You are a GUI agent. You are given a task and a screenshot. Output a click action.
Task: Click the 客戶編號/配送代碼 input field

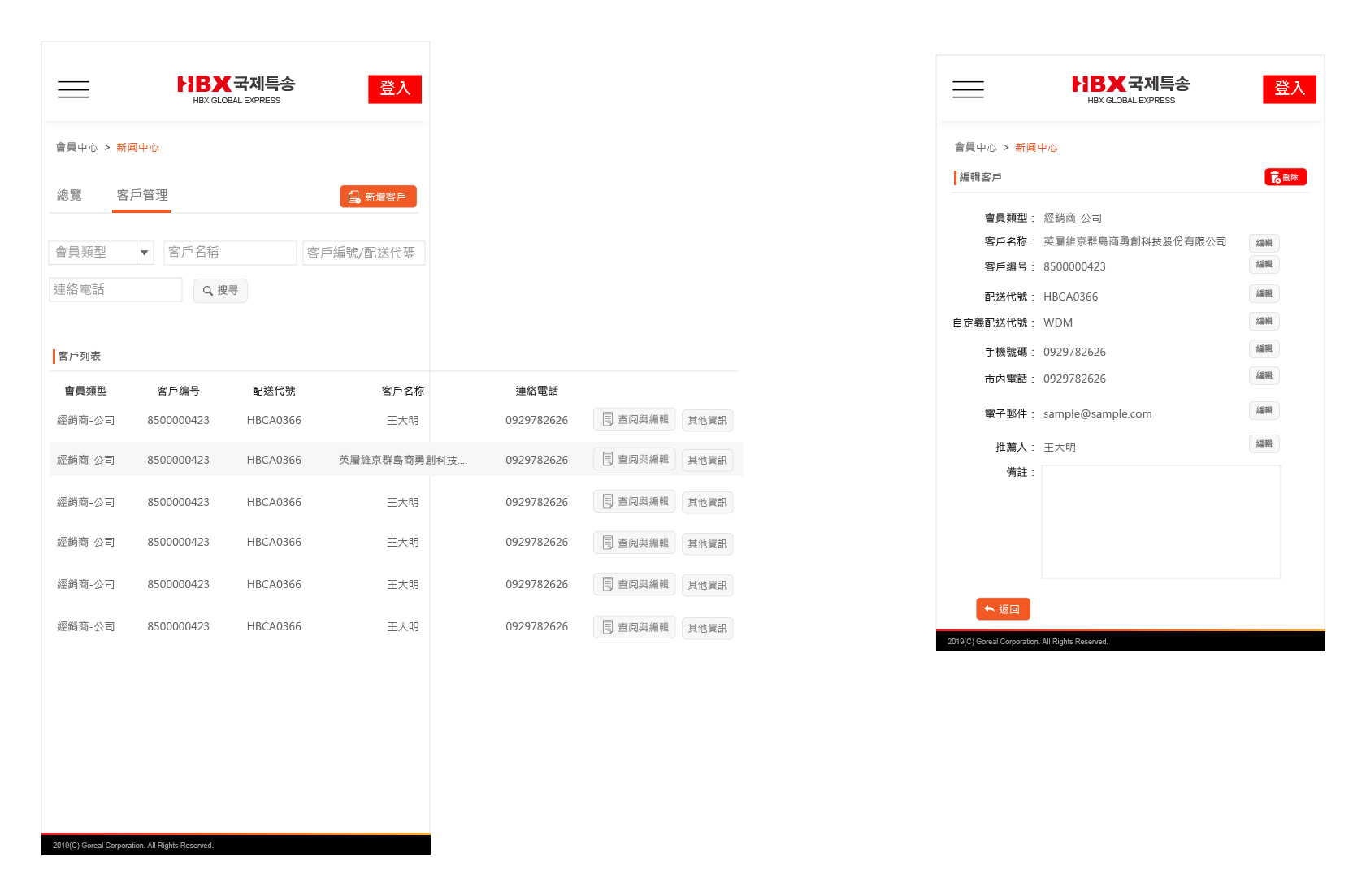[363, 253]
